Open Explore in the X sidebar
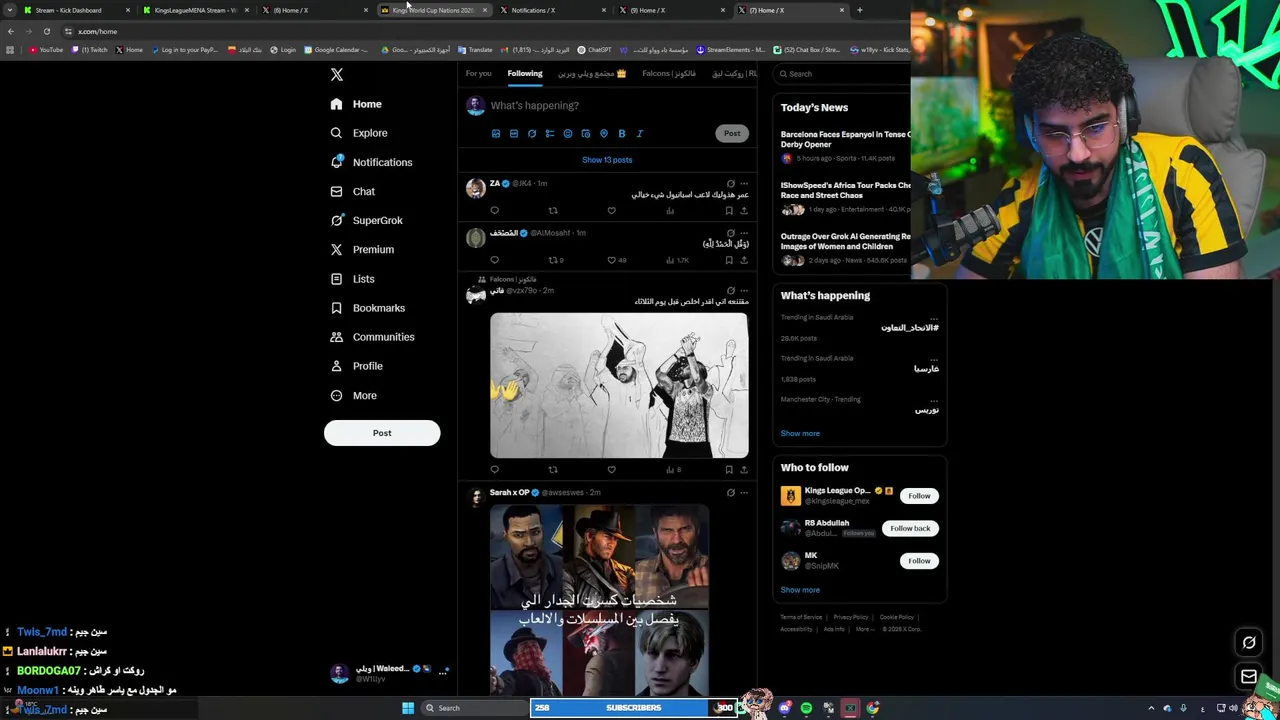Viewport: 1280px width, 720px height. 359,133
